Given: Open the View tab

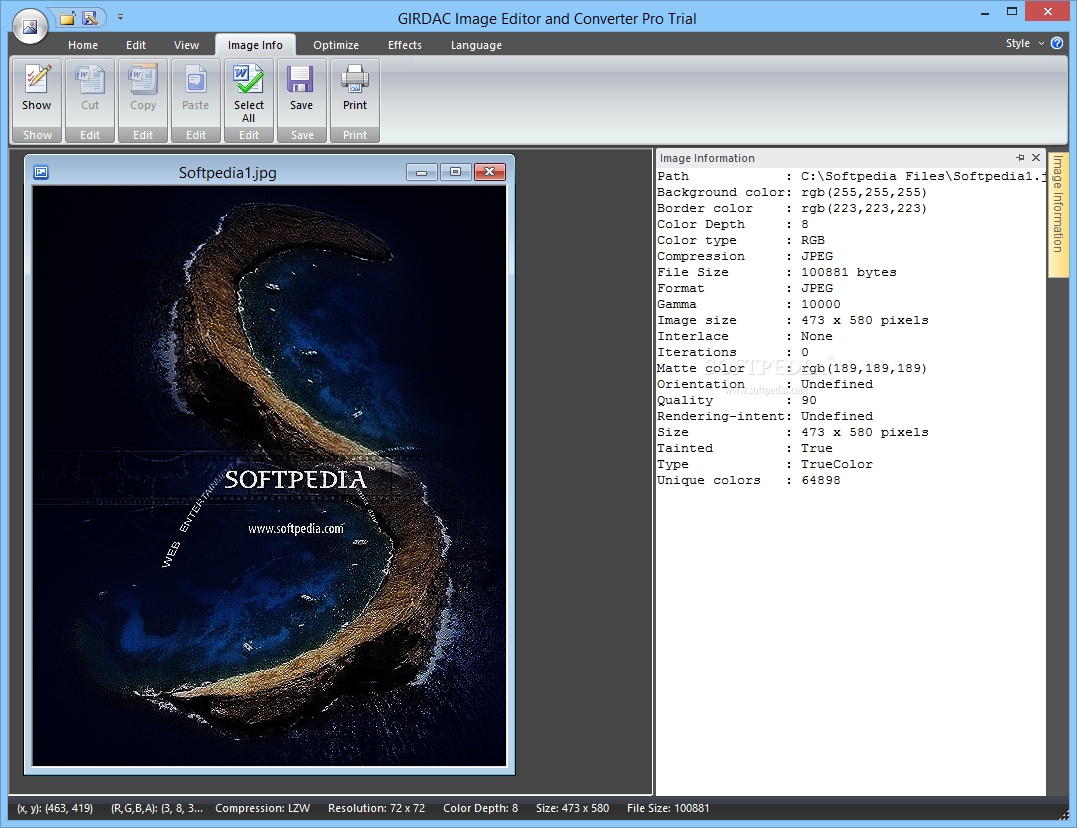Looking at the screenshot, I should click(x=186, y=45).
